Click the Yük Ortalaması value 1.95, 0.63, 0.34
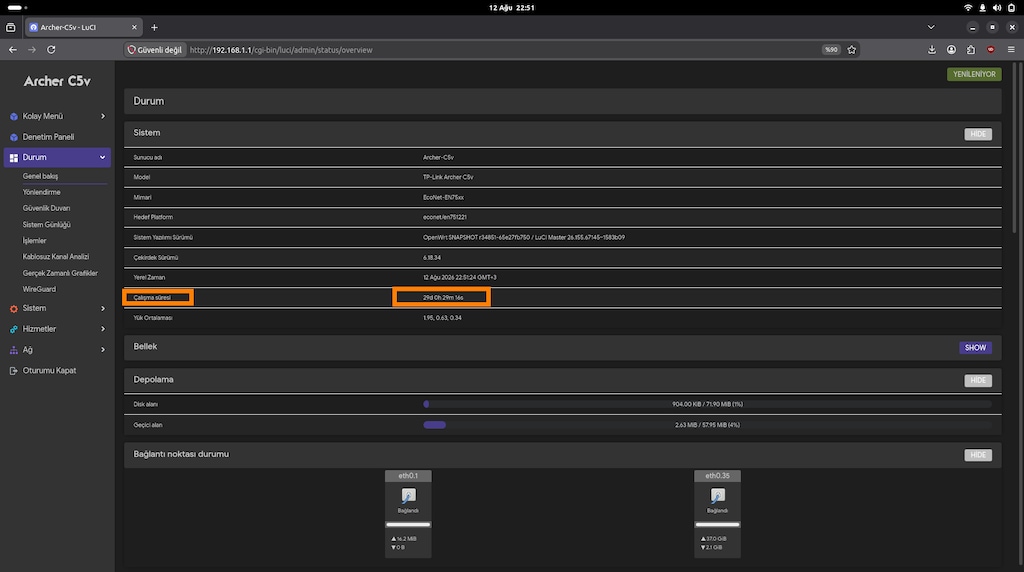Image resolution: width=1024 pixels, height=572 pixels. point(442,318)
